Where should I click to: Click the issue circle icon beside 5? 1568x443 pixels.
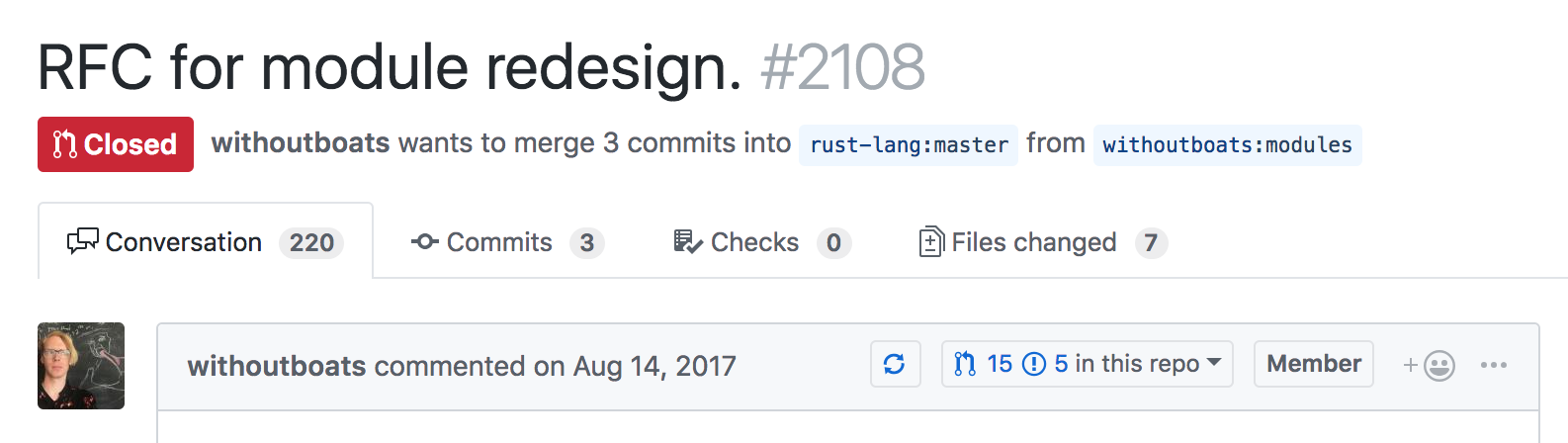click(1033, 365)
